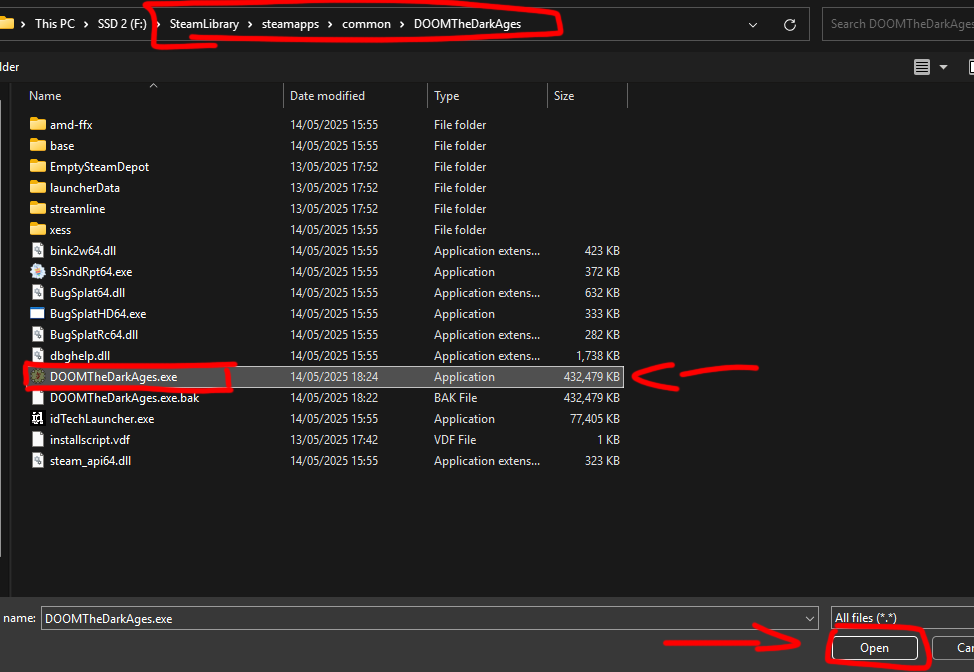Click the 13/05/2025 17:42 date cell
The width and height of the screenshot is (974, 672).
334,440
